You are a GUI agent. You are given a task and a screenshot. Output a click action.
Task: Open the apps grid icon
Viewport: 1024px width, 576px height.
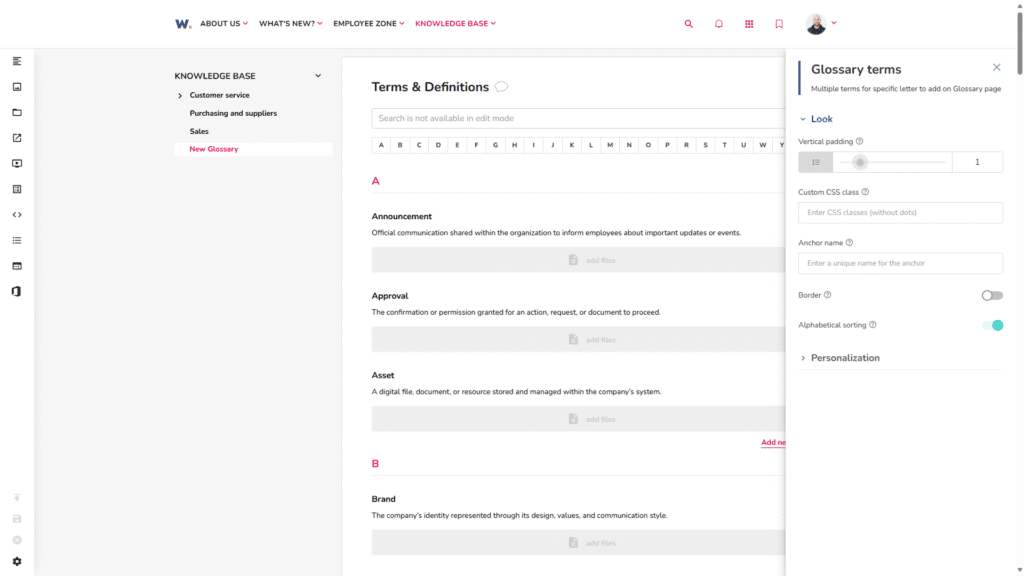point(749,24)
